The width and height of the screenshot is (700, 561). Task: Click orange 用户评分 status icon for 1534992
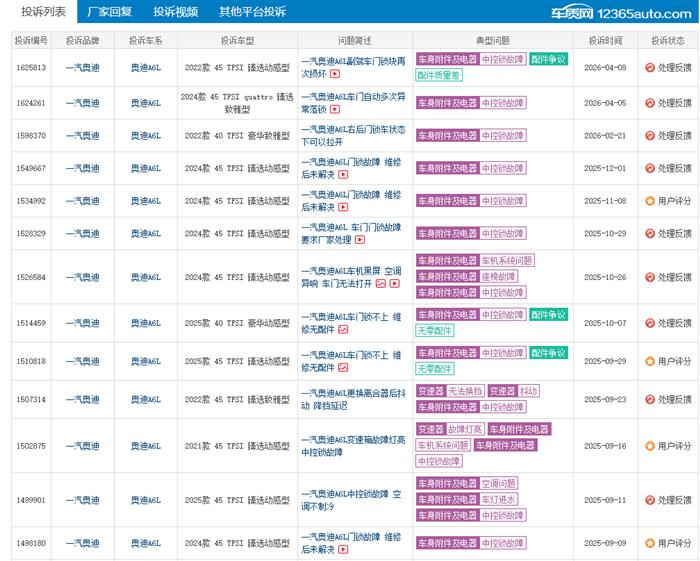(650, 201)
